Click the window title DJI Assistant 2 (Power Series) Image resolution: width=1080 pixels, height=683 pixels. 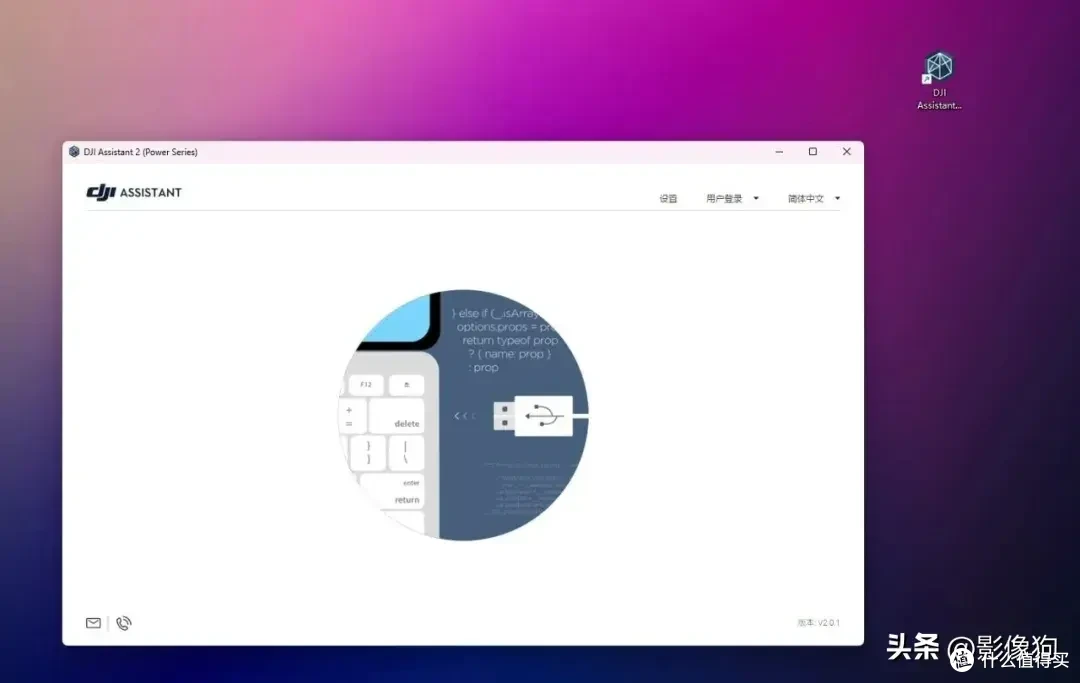(141, 152)
